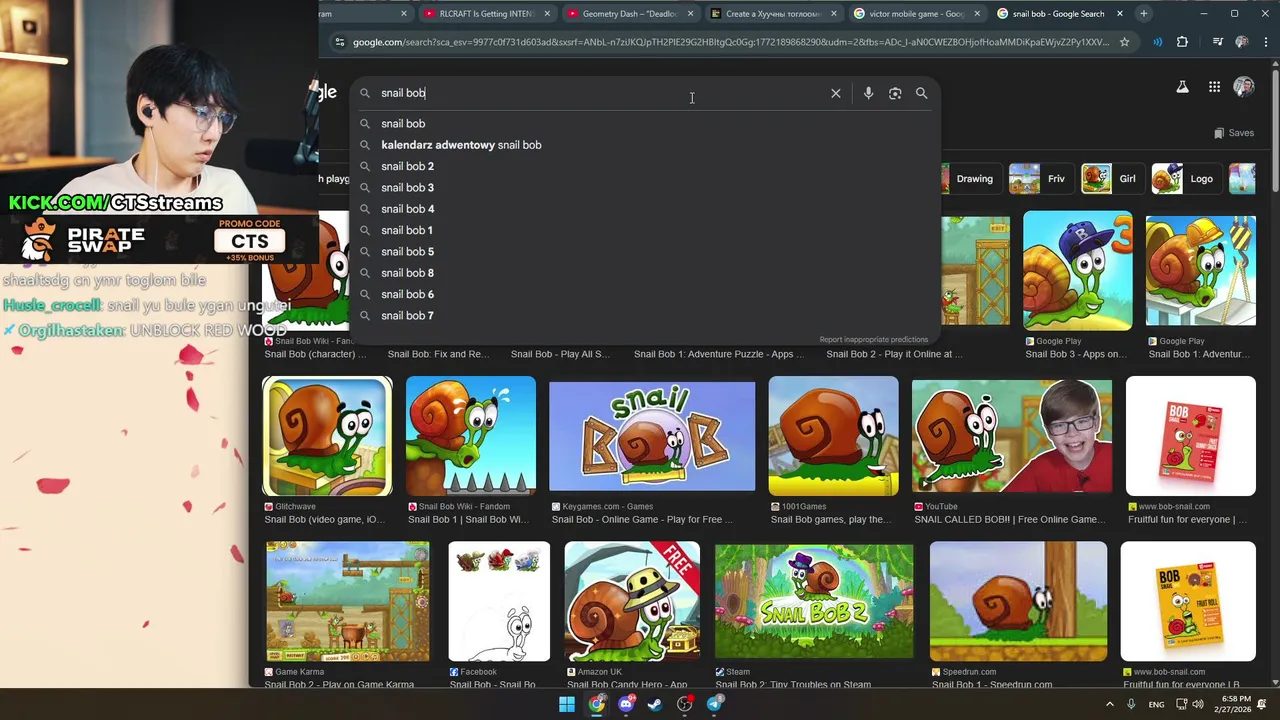This screenshot has width=1280, height=720.
Task: Open the Windows Start menu
Action: [567, 704]
